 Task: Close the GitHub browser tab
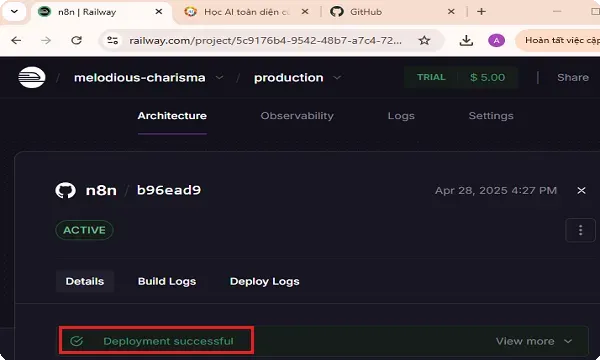point(451,12)
